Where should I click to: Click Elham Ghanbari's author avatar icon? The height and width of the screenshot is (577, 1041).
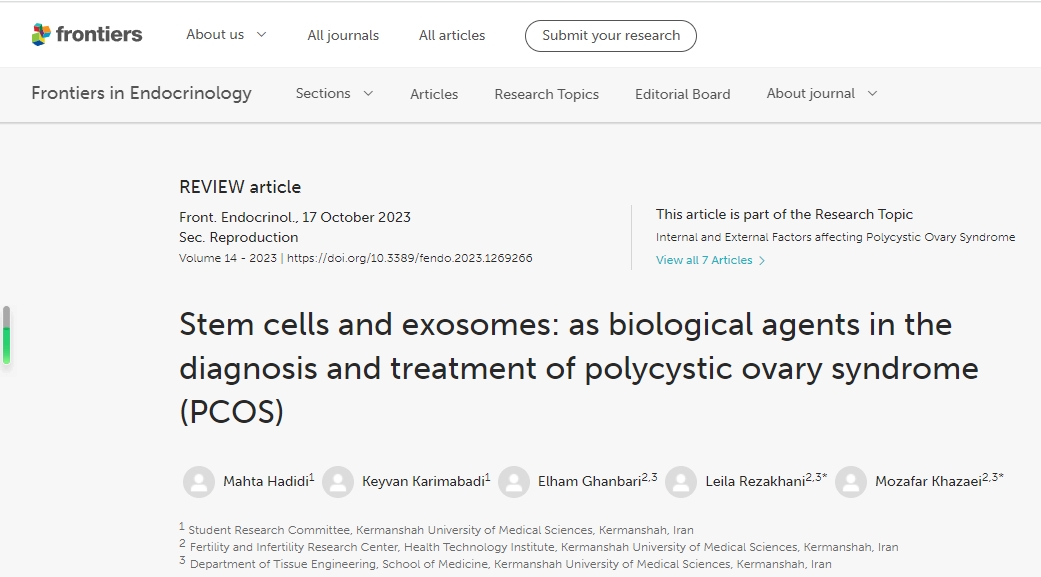[x=514, y=481]
